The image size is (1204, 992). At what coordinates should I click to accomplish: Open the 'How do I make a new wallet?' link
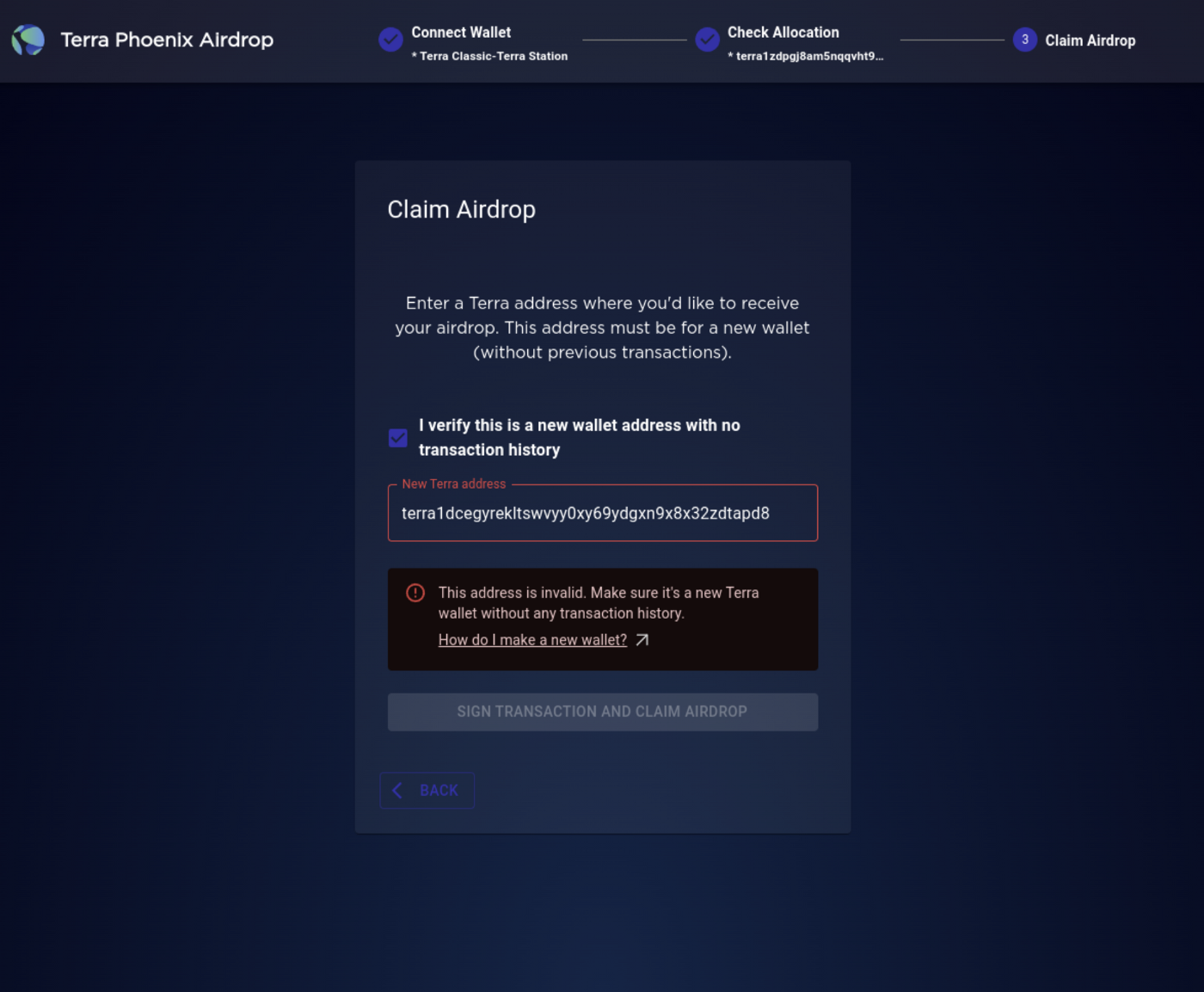pyautogui.click(x=532, y=640)
